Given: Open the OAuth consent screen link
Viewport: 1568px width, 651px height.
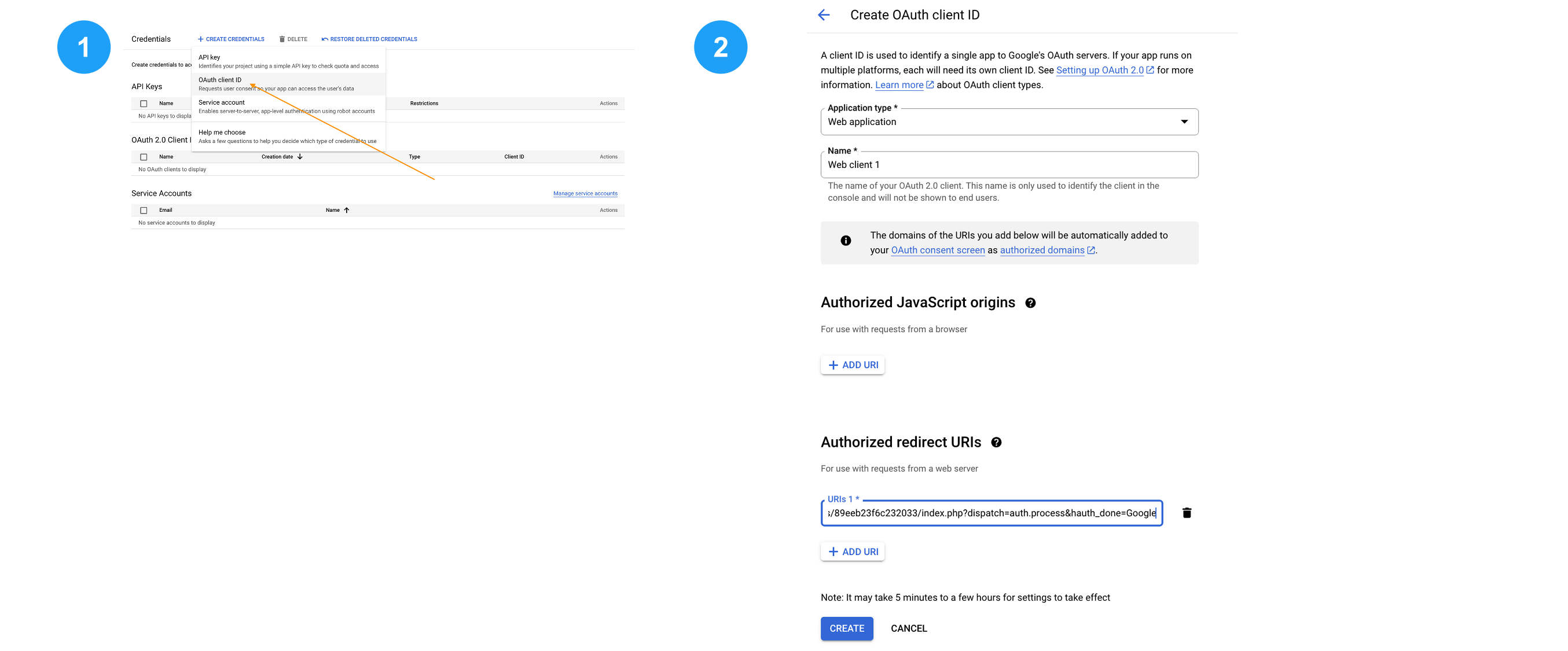Looking at the screenshot, I should coord(938,250).
